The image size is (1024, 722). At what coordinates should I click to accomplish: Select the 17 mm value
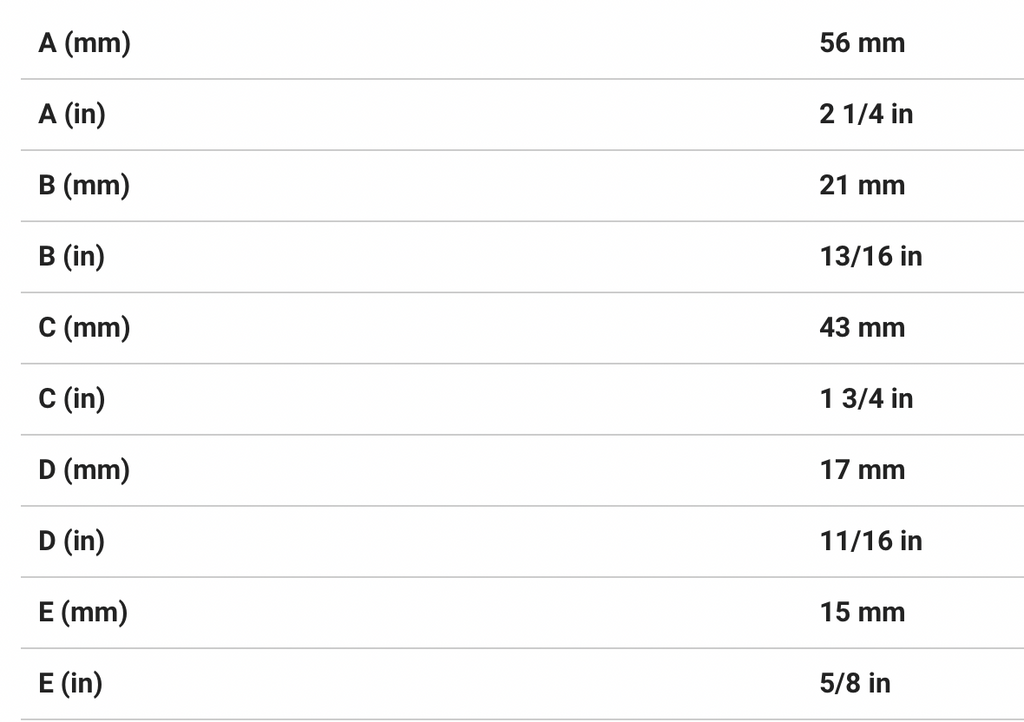pyautogui.click(x=861, y=470)
